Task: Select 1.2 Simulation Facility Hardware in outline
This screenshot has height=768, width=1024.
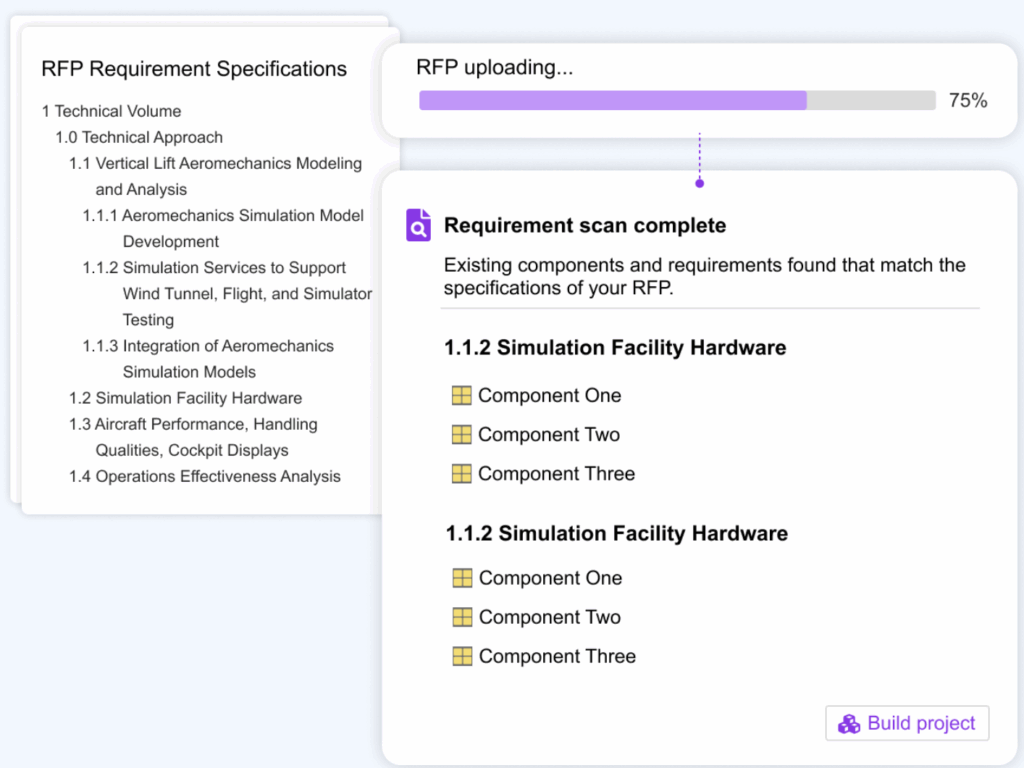Action: (185, 398)
